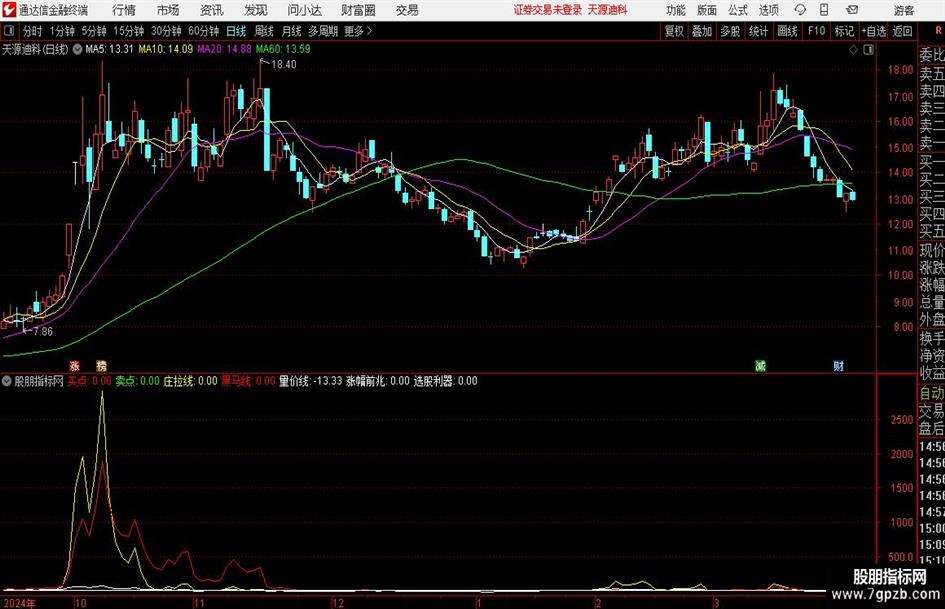
Task: Click the 买点: 0.00 indicator label
Action: click(90, 381)
